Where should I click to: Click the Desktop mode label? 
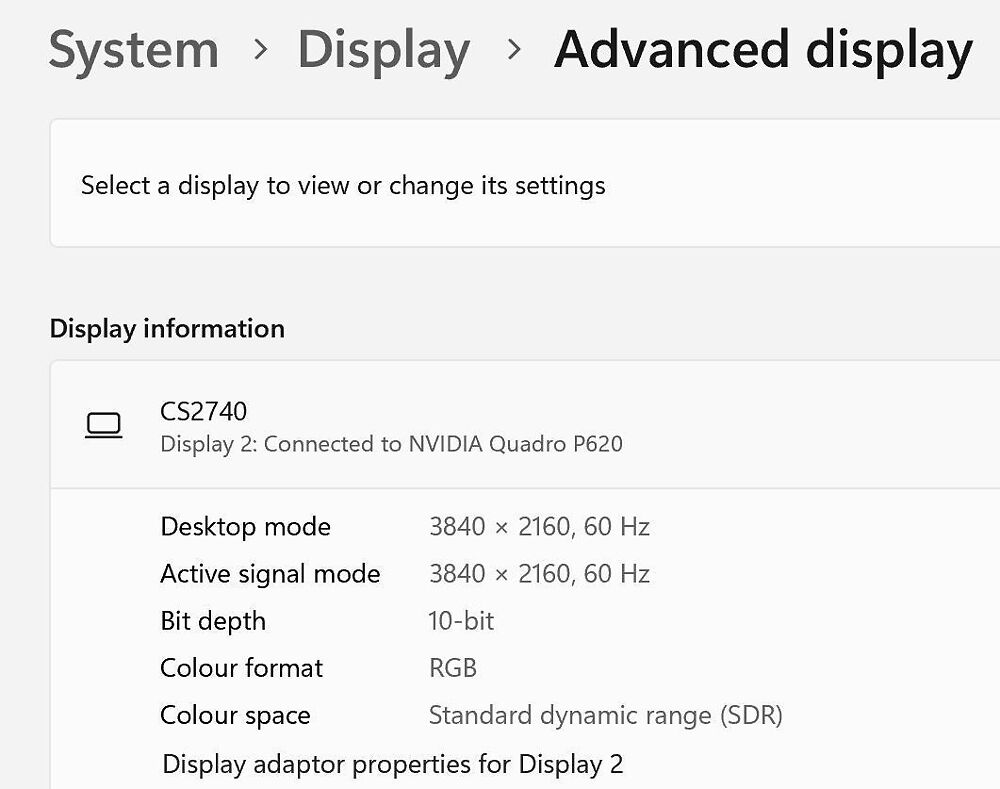point(245,527)
